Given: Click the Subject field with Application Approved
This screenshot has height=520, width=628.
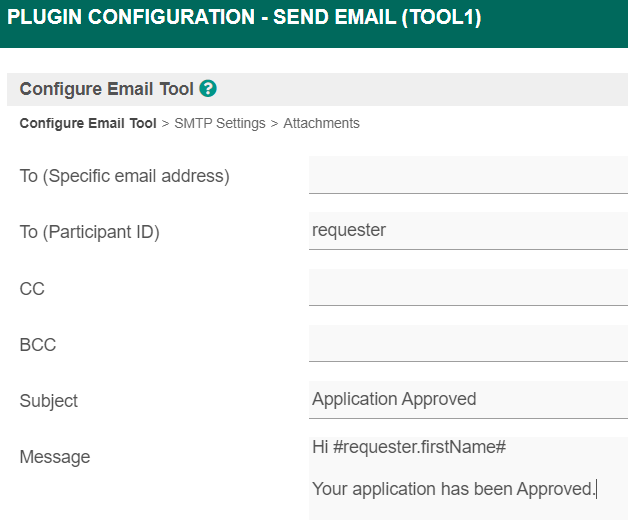Looking at the screenshot, I should 468,399.
